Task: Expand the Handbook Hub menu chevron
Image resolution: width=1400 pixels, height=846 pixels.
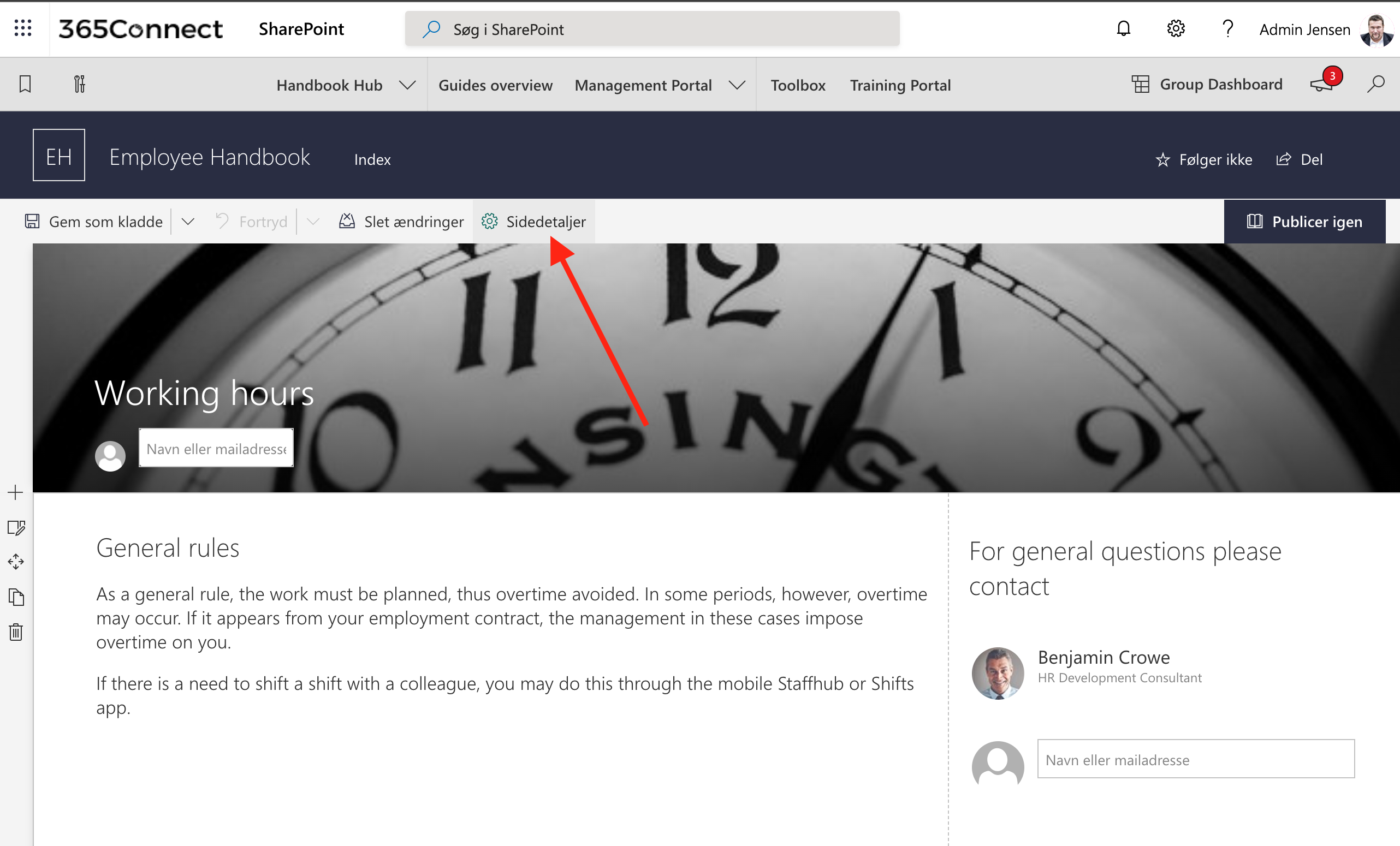Action: [x=407, y=85]
